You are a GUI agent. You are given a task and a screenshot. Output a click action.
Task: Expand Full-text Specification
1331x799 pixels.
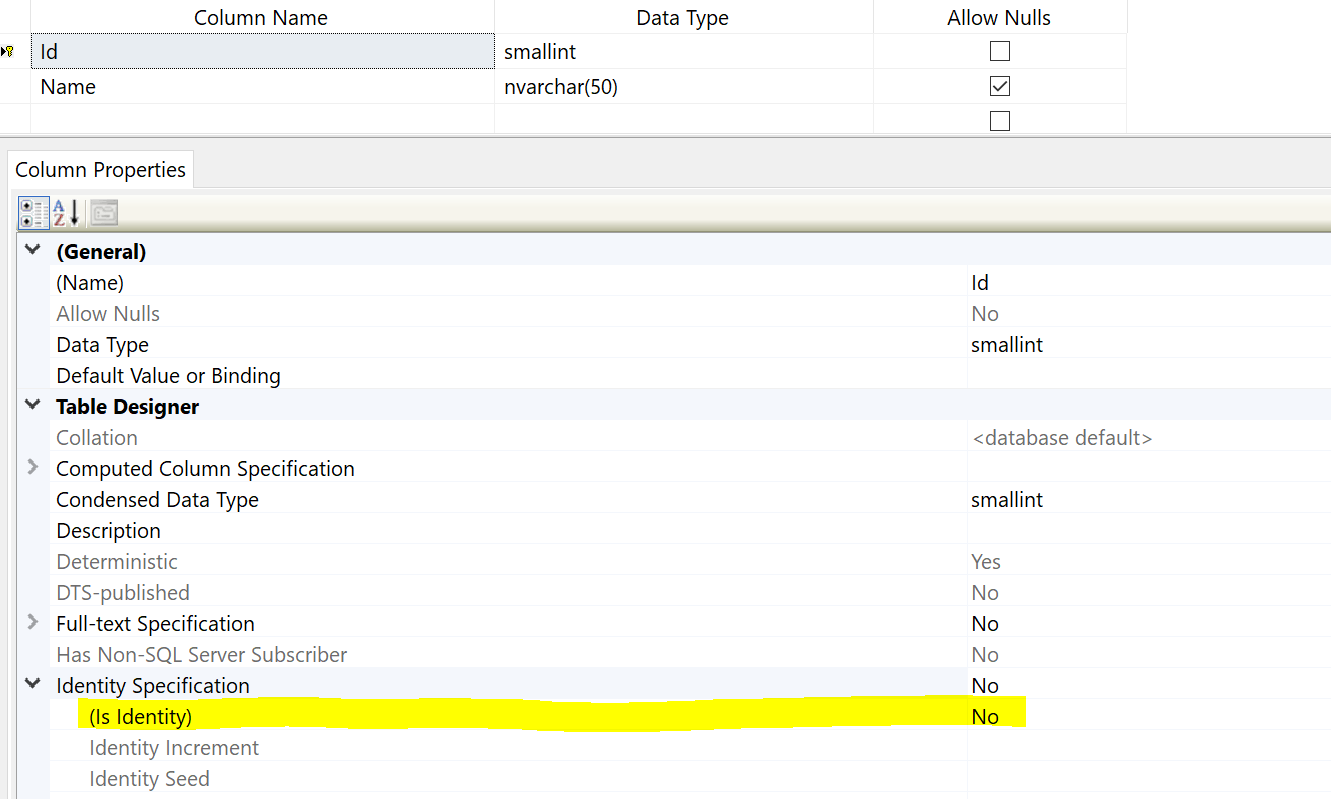[33, 623]
